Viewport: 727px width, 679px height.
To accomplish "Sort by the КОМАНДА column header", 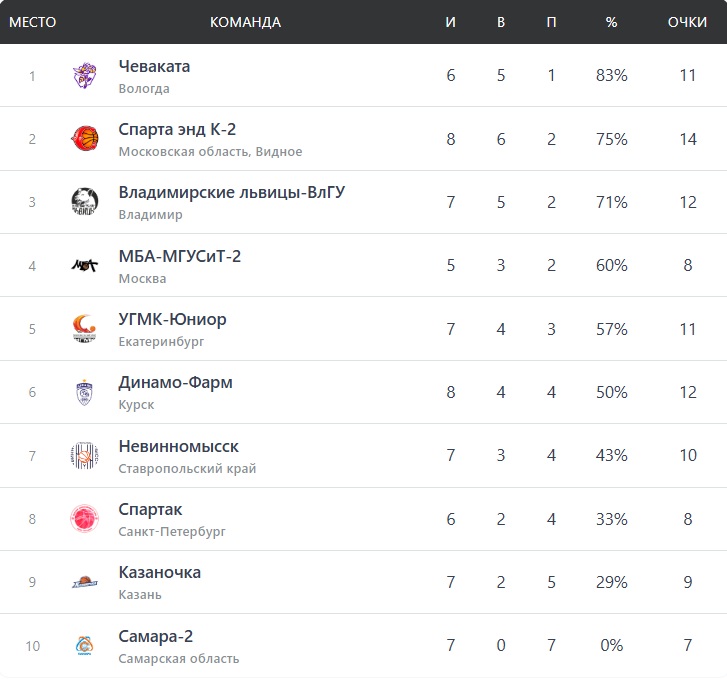I will point(245,22).
